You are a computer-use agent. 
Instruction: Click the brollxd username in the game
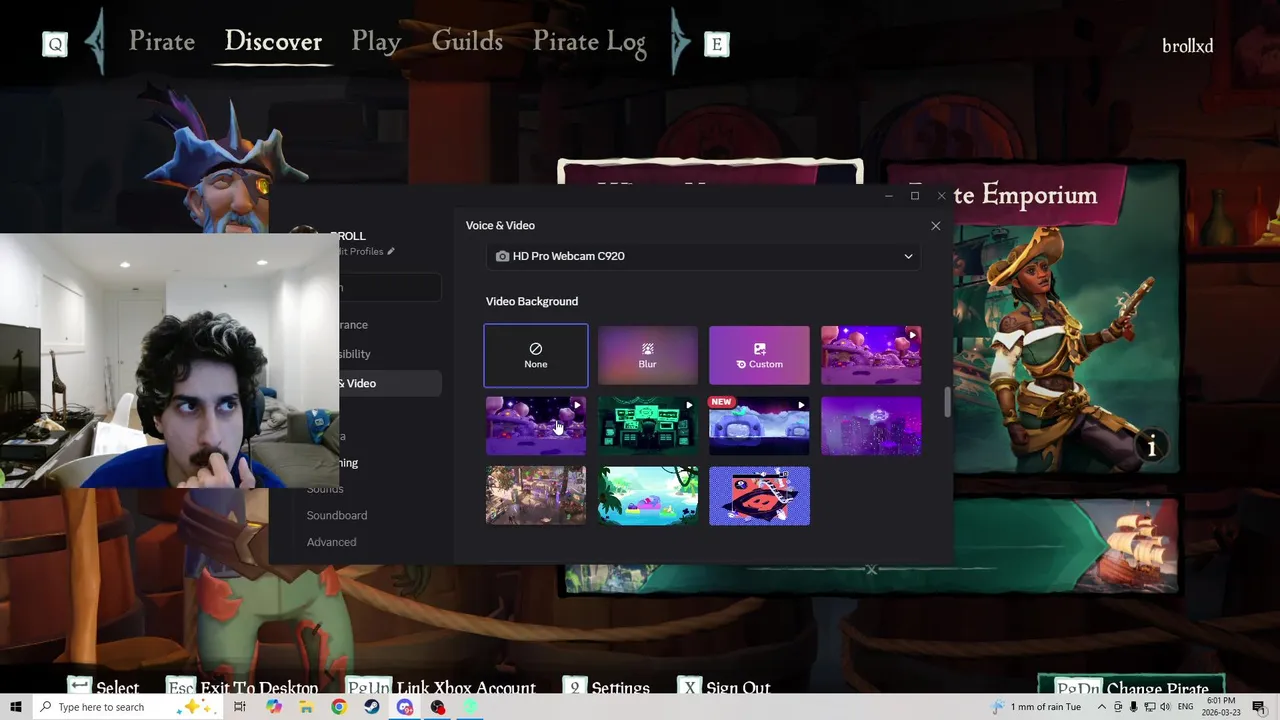click(x=1187, y=46)
